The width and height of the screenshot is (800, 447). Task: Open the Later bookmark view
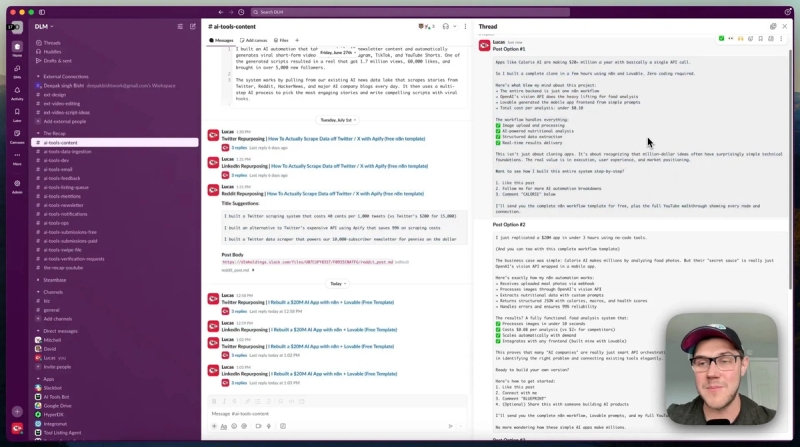pos(17,114)
